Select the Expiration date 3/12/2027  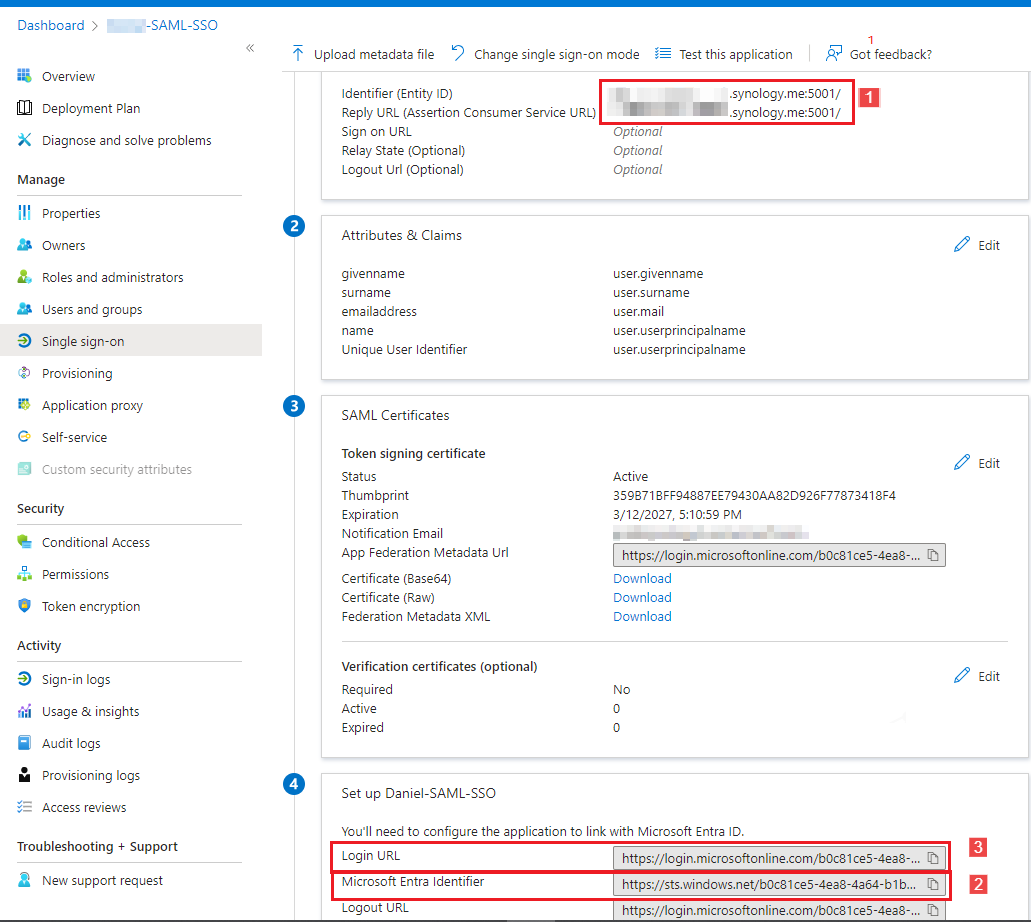(x=677, y=515)
